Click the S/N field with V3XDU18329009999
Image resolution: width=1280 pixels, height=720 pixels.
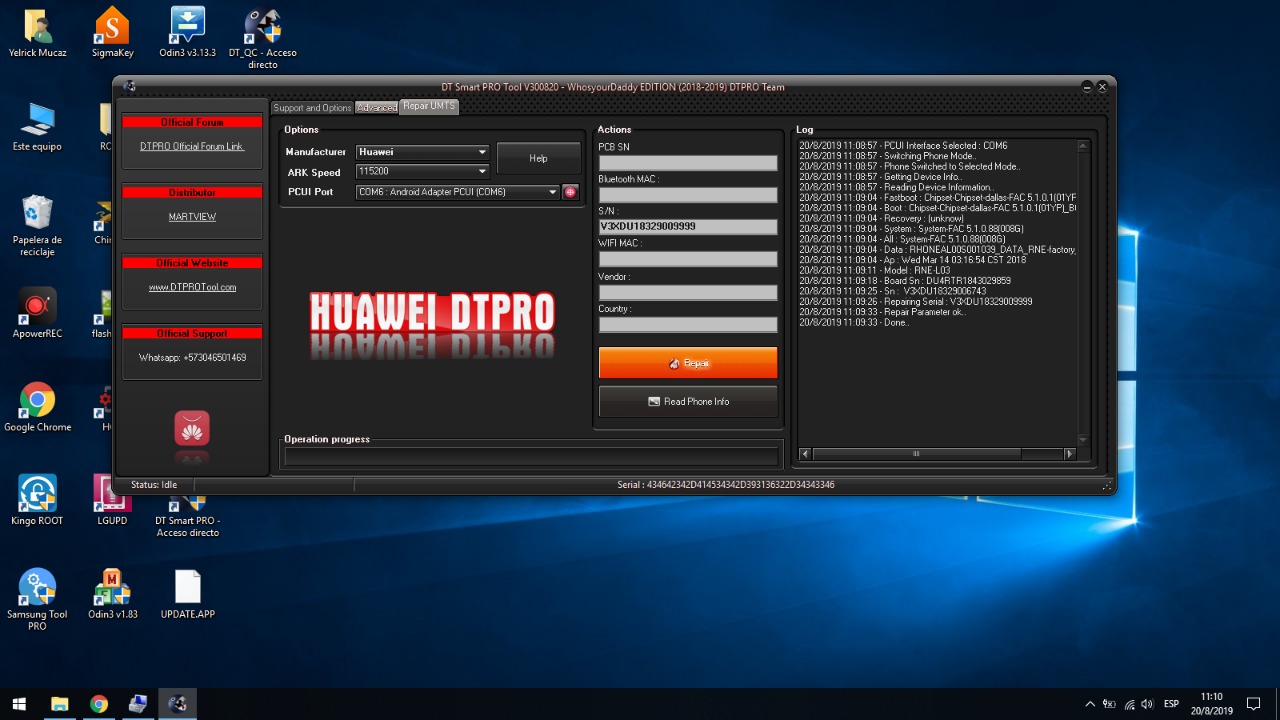tap(688, 227)
